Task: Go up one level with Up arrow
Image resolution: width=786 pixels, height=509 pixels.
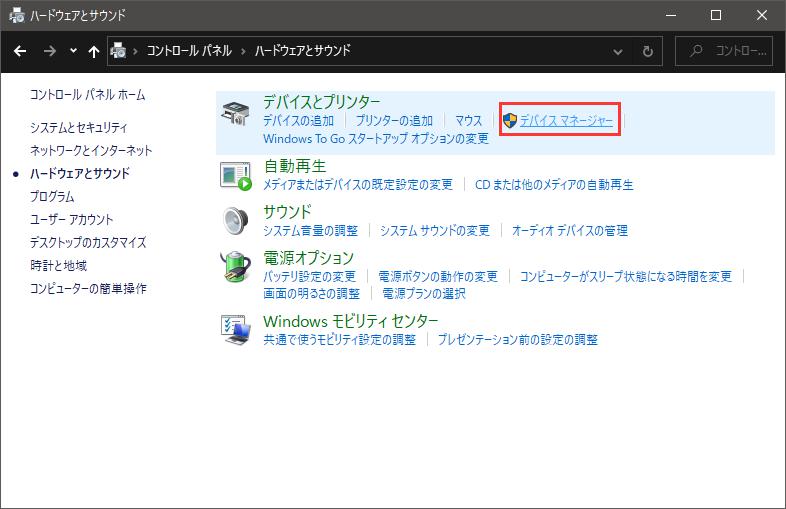Action: pyautogui.click(x=94, y=51)
